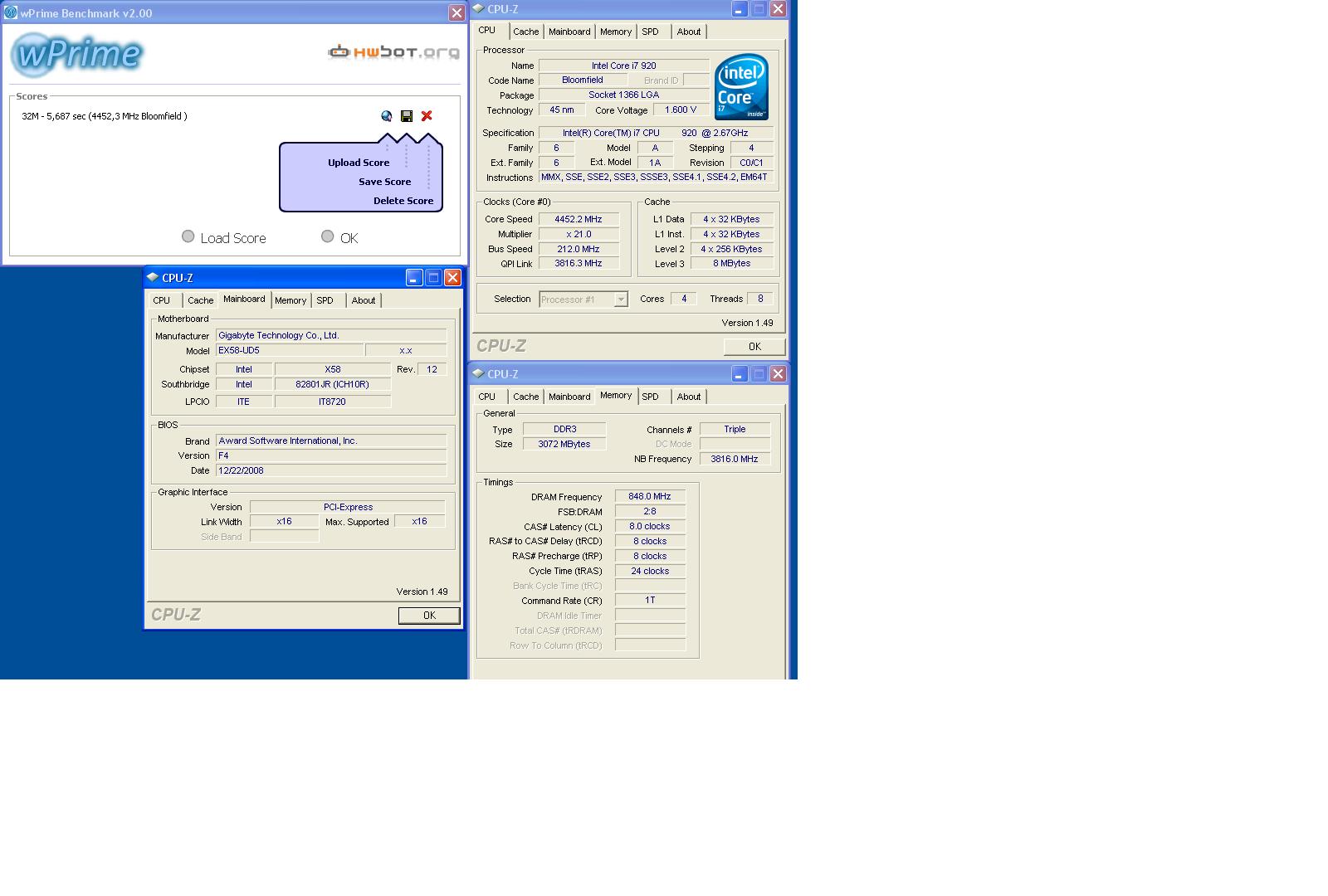This screenshot has width=1328, height=896.
Task: Click the Core Speed 4452.2 MHz field
Action: 579,220
